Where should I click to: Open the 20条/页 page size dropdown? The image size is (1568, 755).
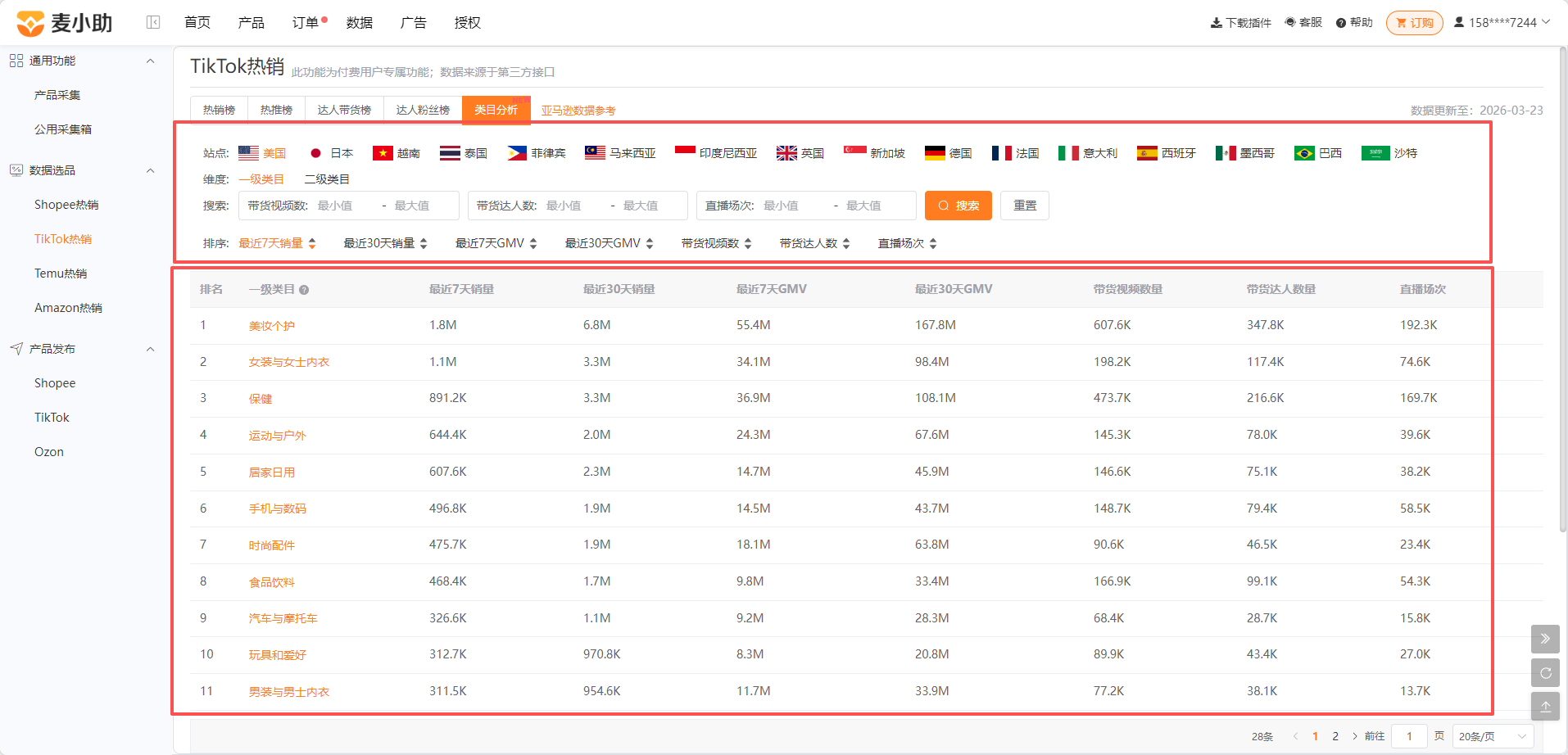pyautogui.click(x=1493, y=736)
